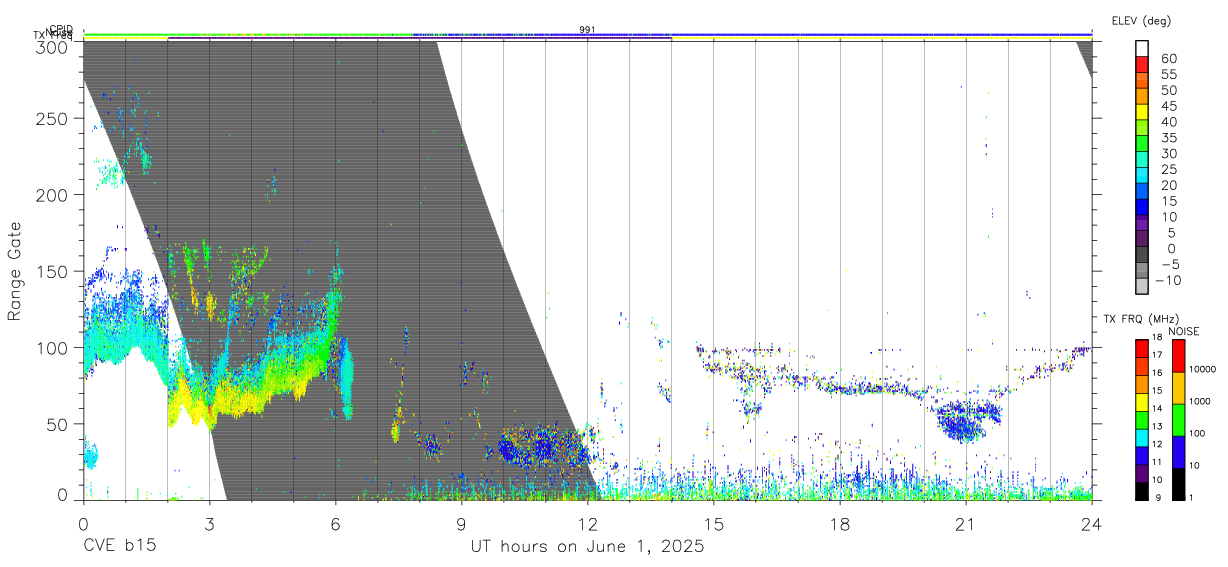Click the 'CVE b15' radar beam label
This screenshot has height=567, width=1228.
coord(119,547)
